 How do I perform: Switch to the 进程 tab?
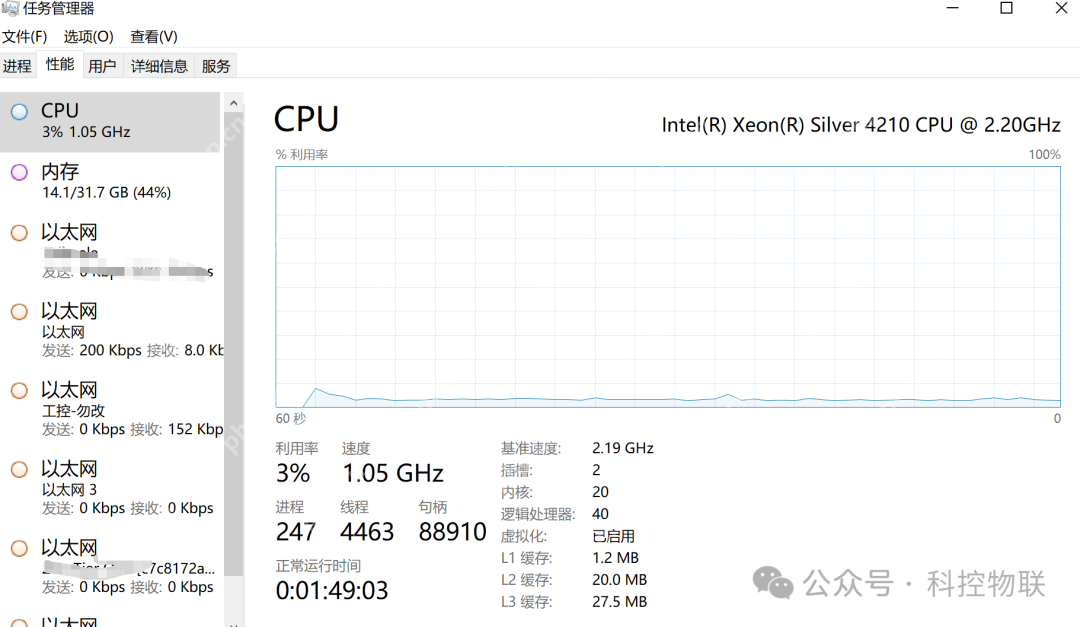(x=17, y=66)
